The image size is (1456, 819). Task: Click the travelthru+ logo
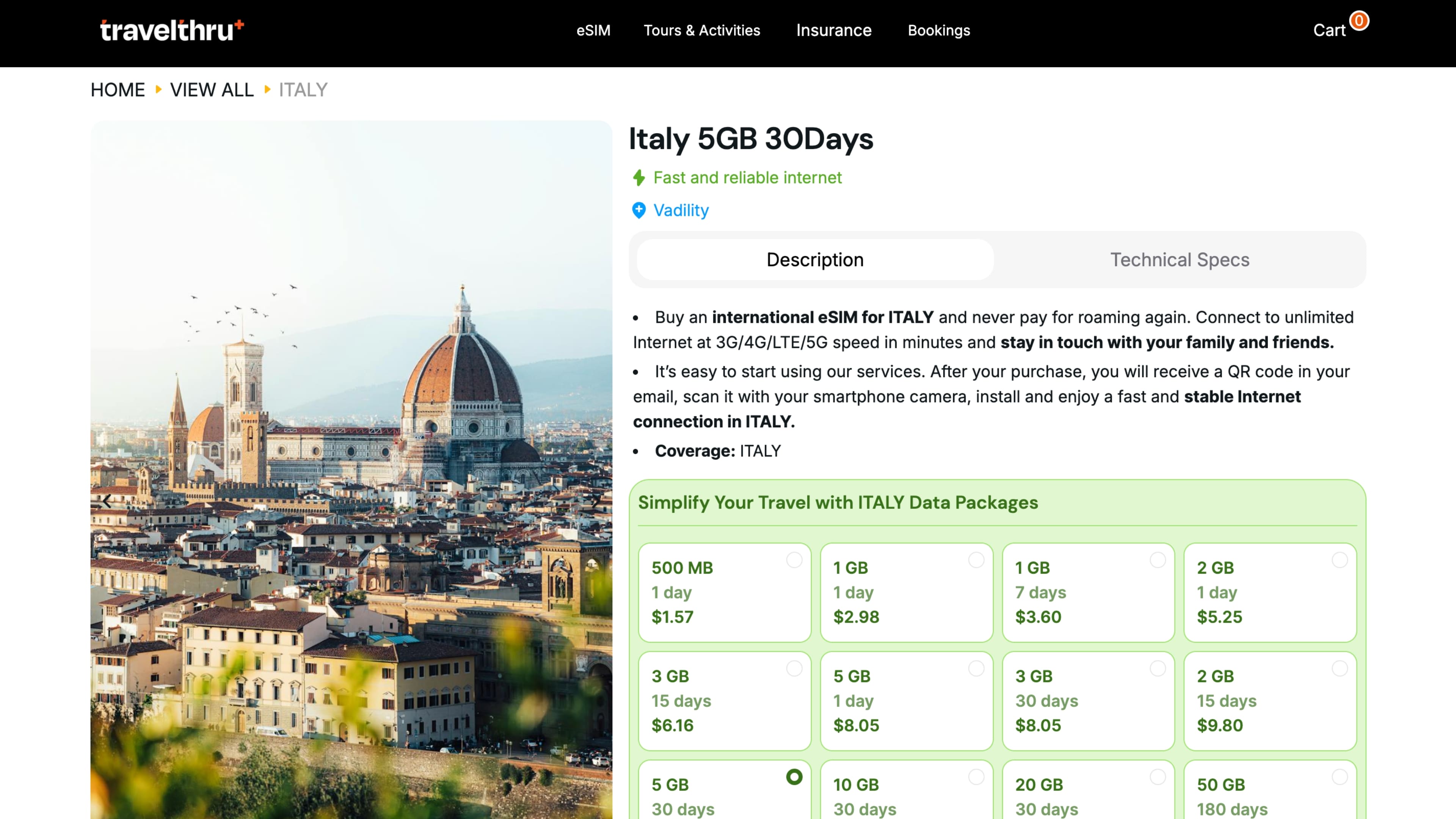coord(171,30)
